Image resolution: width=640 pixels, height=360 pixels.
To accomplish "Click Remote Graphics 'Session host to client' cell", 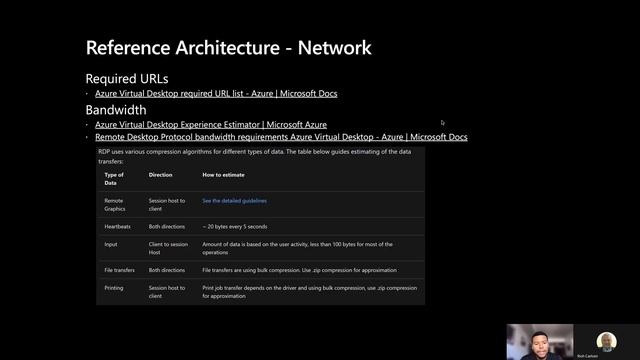I will [167, 204].
